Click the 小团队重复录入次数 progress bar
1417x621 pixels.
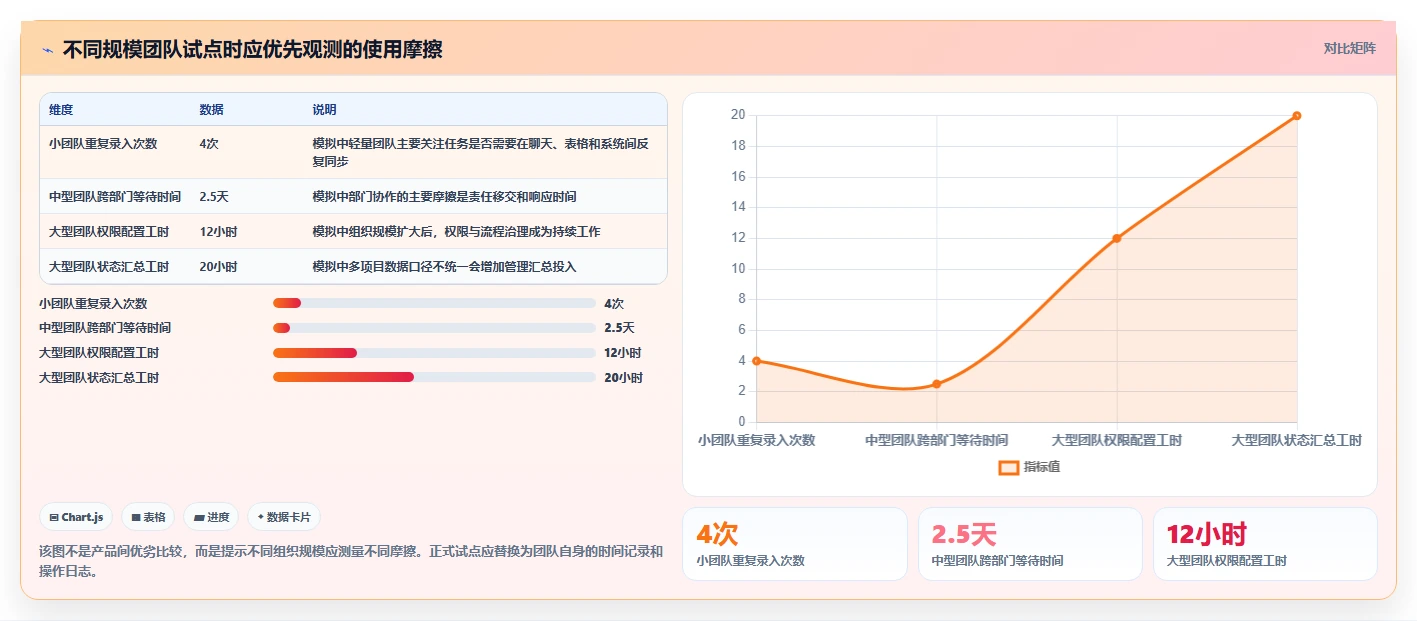pos(434,303)
